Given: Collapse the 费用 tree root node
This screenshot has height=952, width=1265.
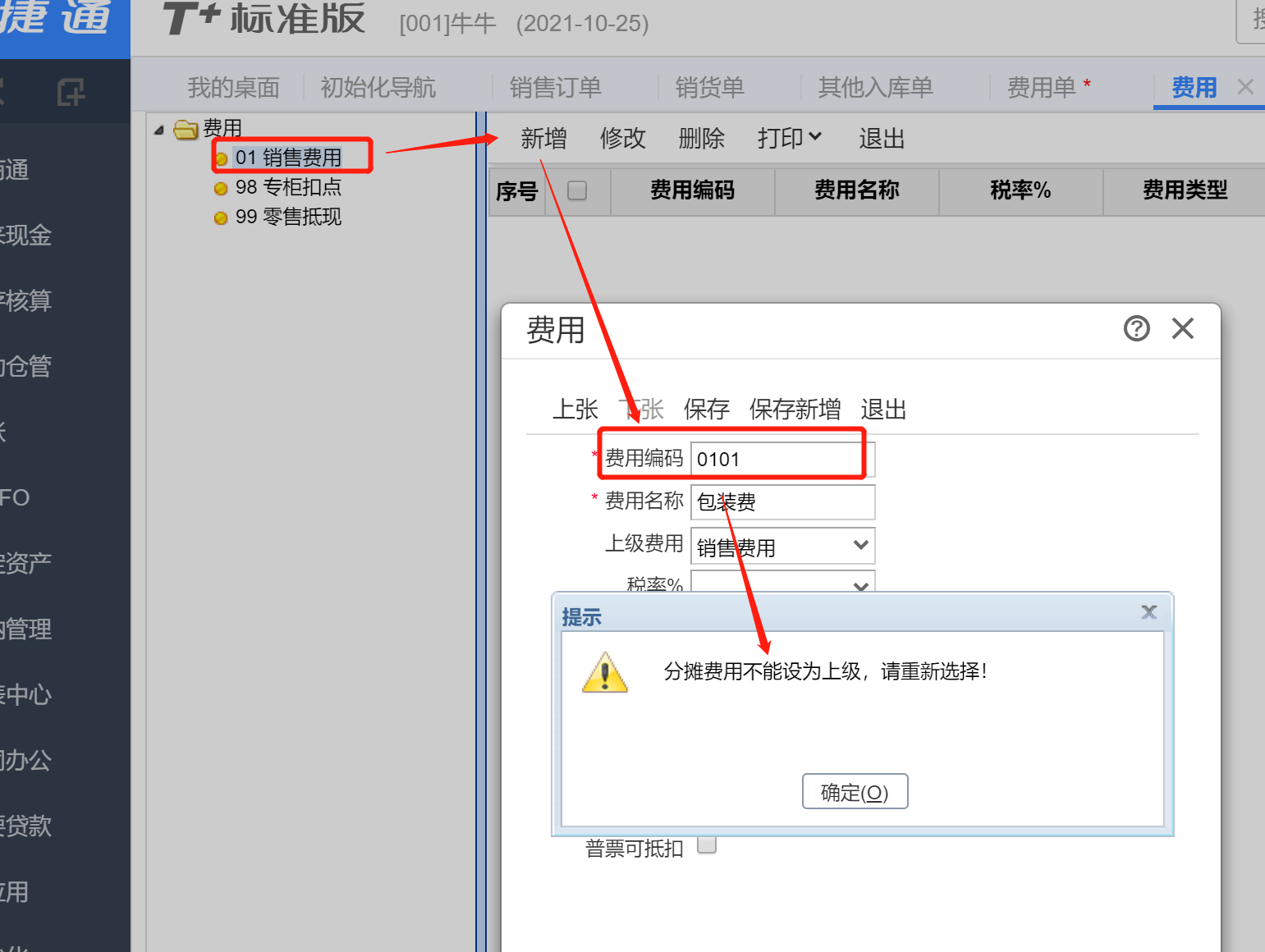Looking at the screenshot, I should point(159,130).
